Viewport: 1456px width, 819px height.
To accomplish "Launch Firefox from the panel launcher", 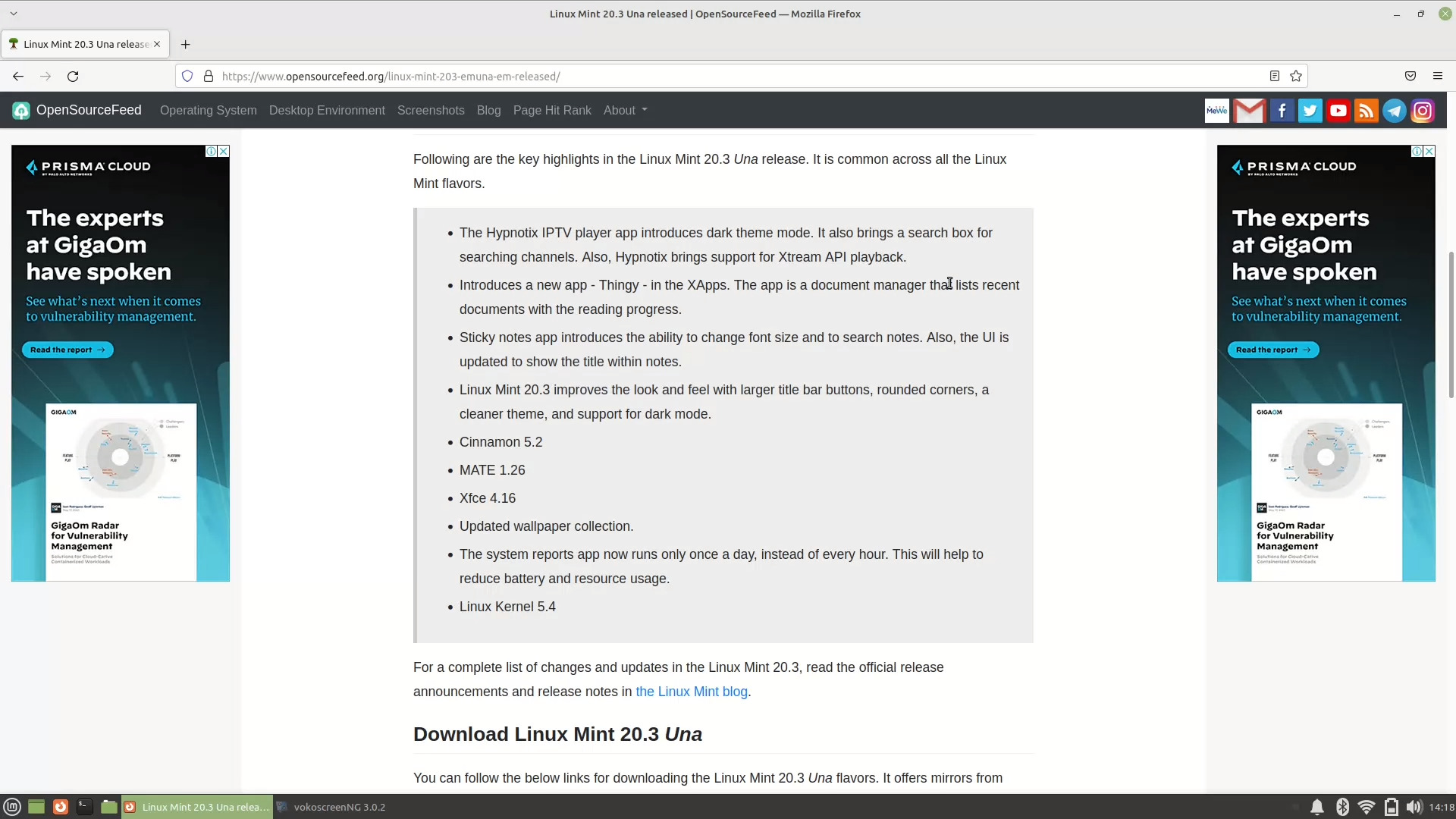I will [61, 807].
